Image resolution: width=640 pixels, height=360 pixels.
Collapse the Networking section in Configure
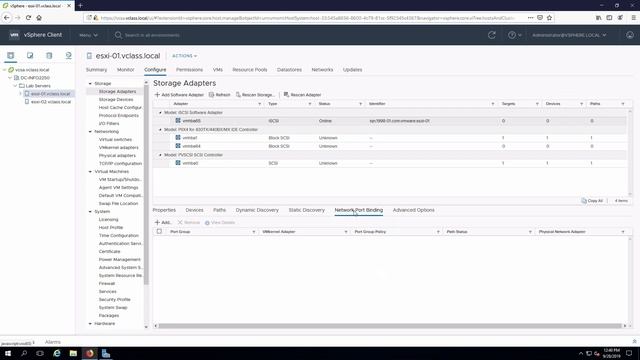[x=90, y=132]
